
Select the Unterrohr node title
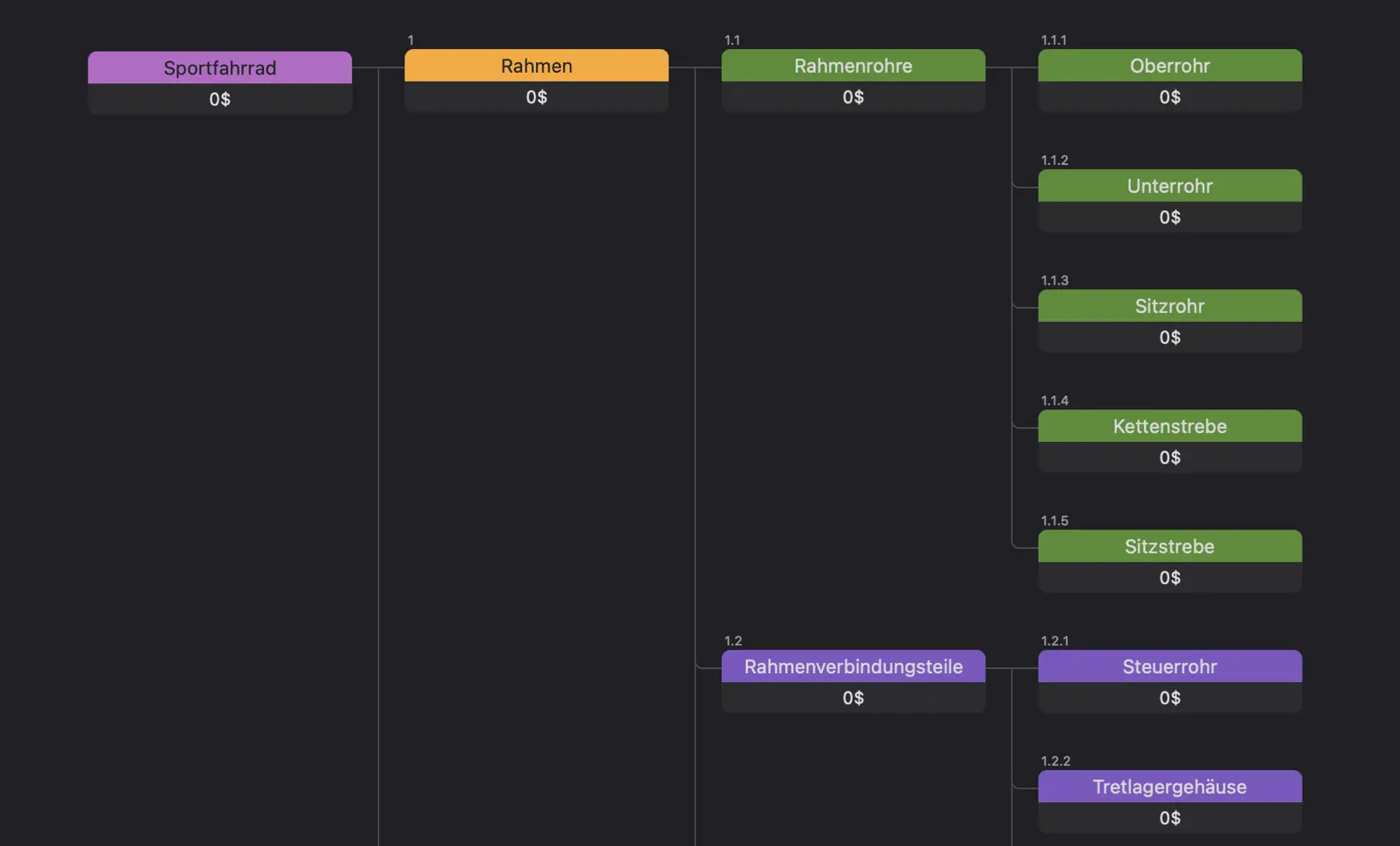1169,186
